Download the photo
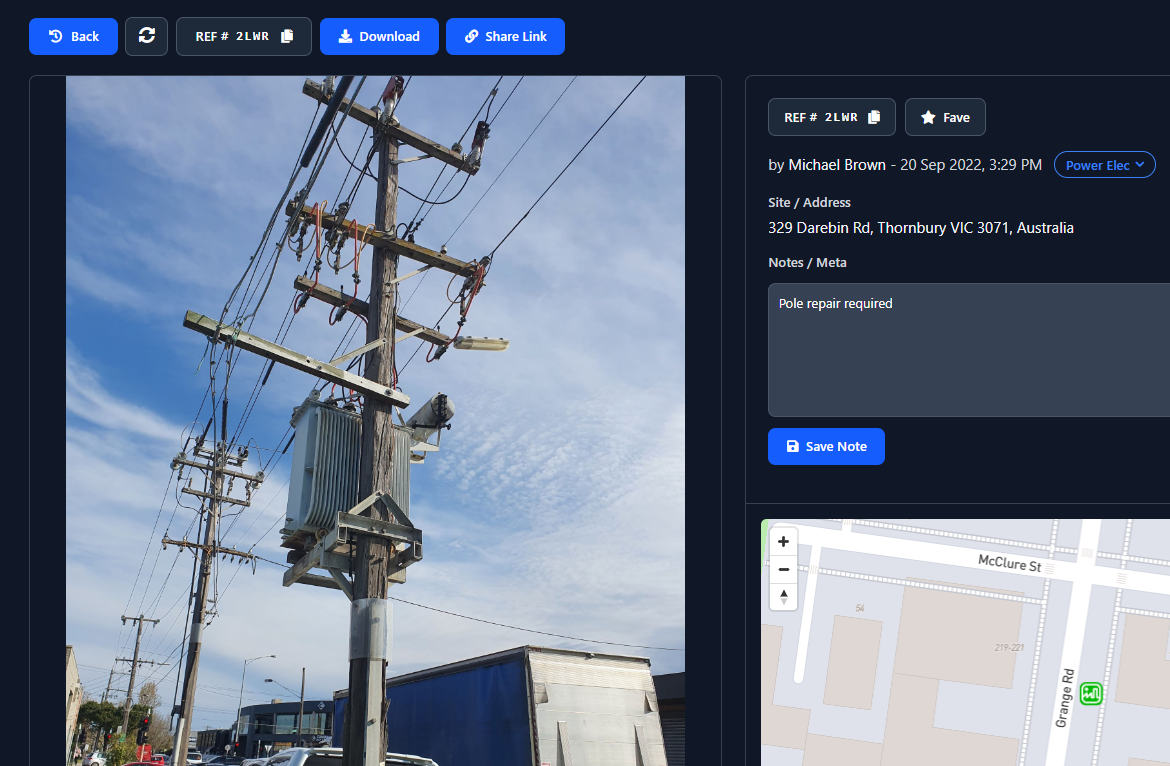 (x=379, y=37)
